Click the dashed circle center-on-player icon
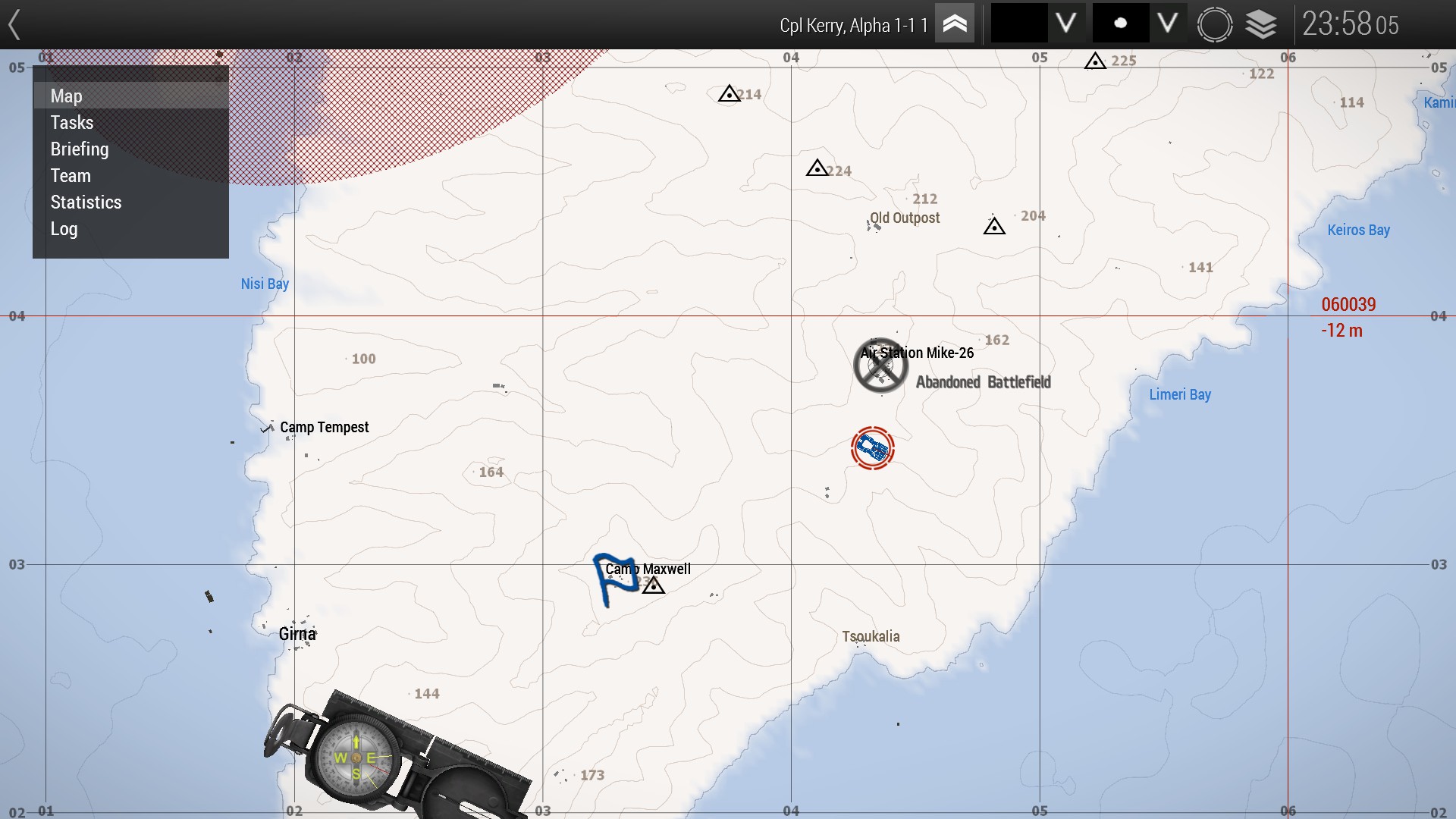1456x819 pixels. [x=1214, y=25]
